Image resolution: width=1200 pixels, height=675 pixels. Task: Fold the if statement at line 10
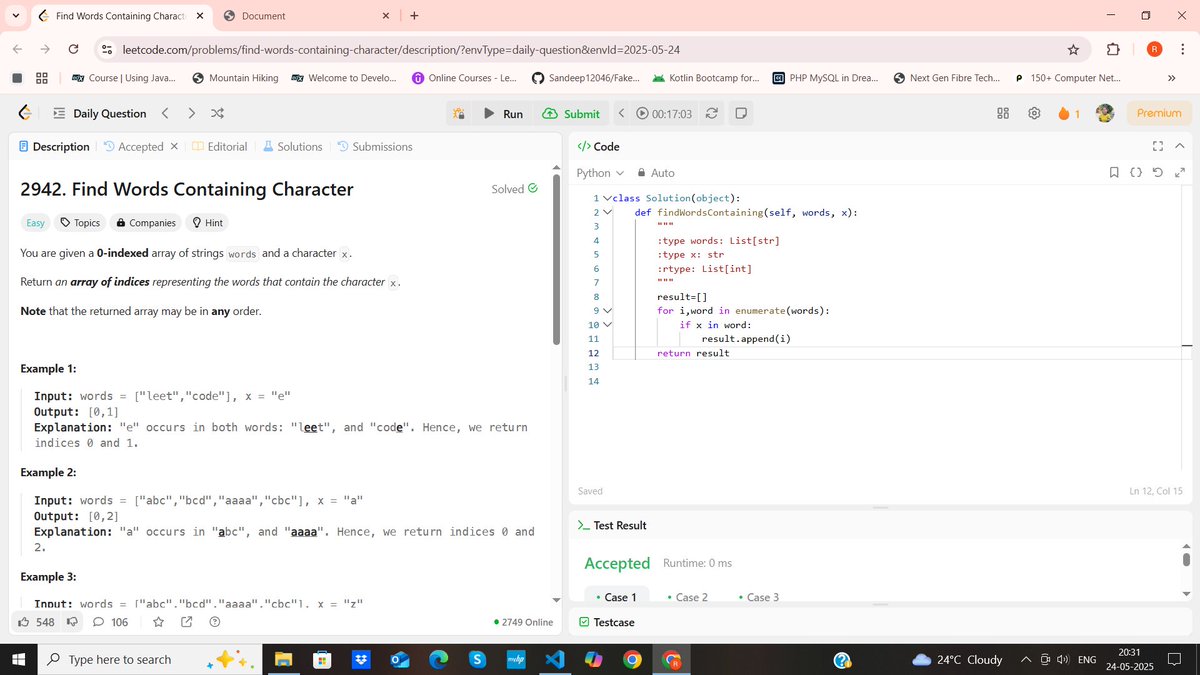click(606, 324)
